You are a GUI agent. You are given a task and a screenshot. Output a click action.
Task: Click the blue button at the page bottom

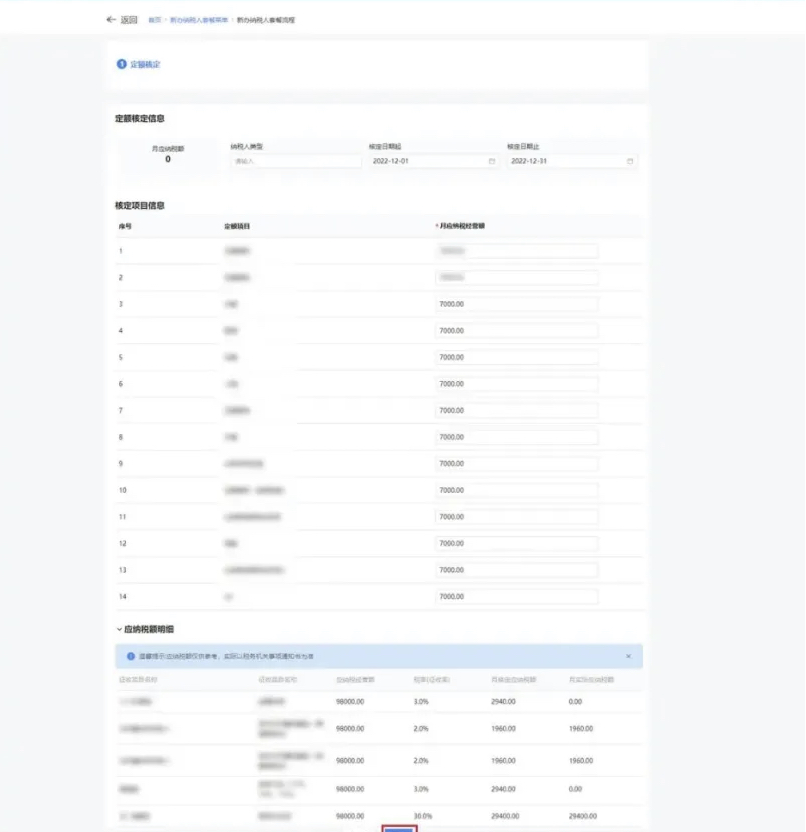pyautogui.click(x=399, y=827)
